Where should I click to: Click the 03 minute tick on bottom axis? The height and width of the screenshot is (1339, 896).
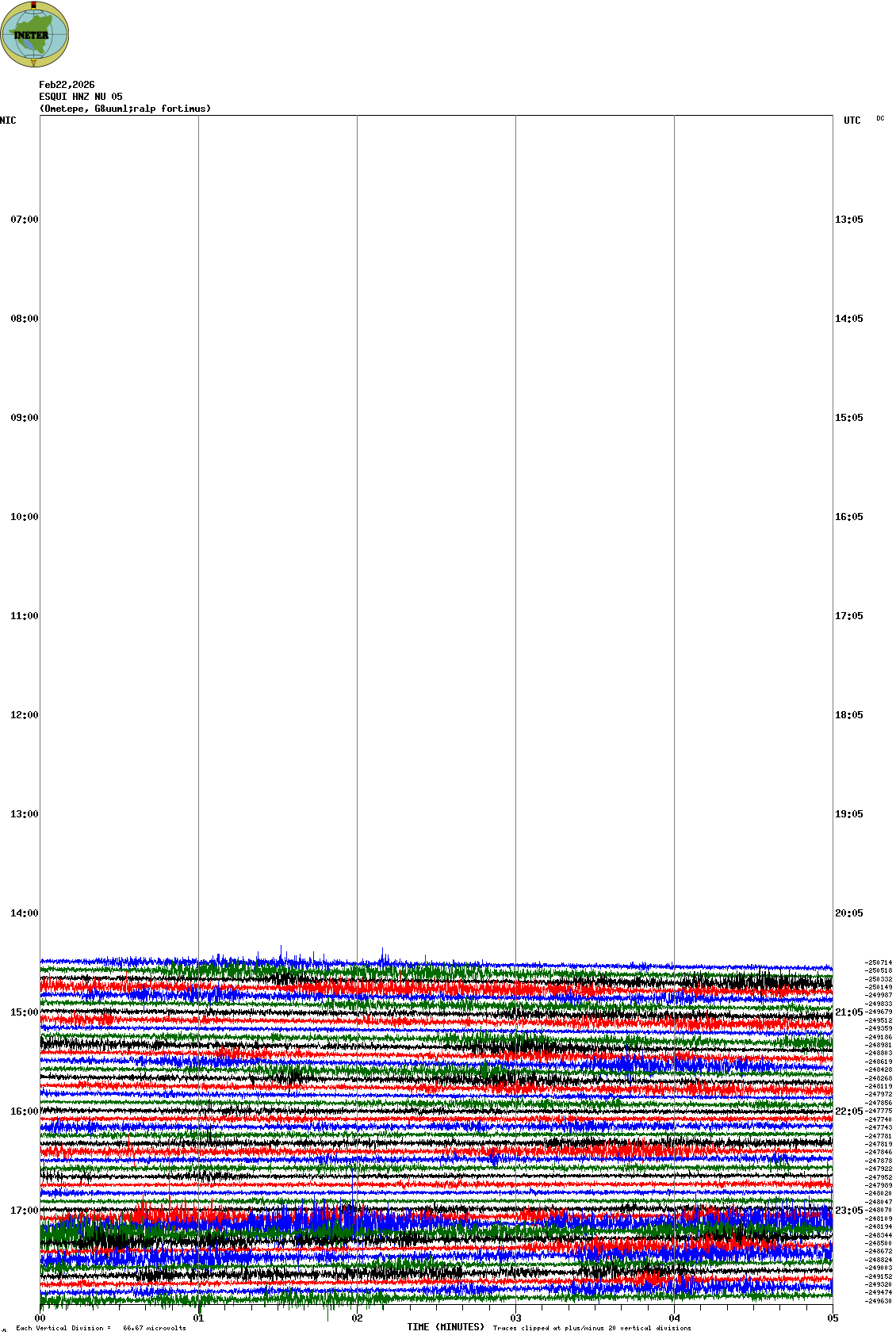pyautogui.click(x=515, y=1318)
